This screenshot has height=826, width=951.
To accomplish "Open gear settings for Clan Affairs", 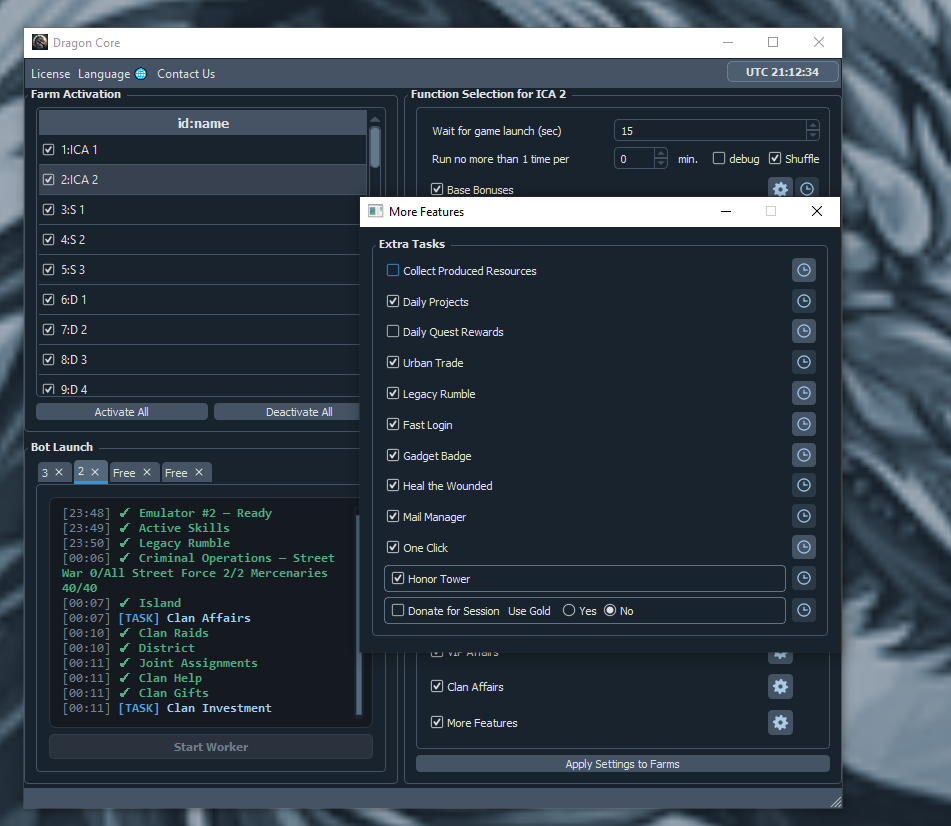I will (x=781, y=687).
